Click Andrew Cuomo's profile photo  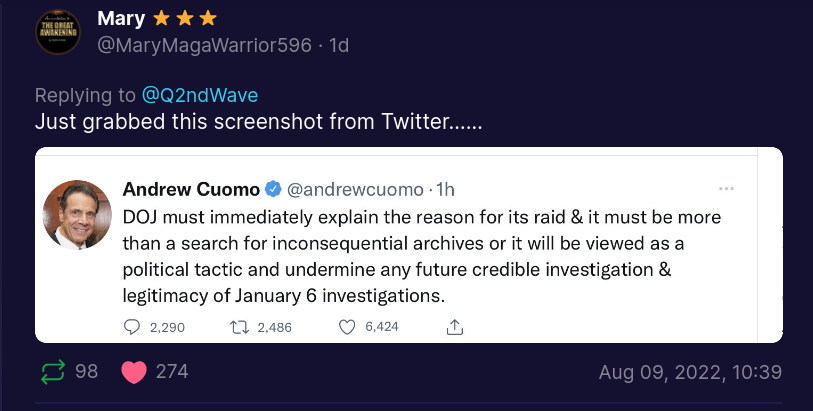coord(77,215)
